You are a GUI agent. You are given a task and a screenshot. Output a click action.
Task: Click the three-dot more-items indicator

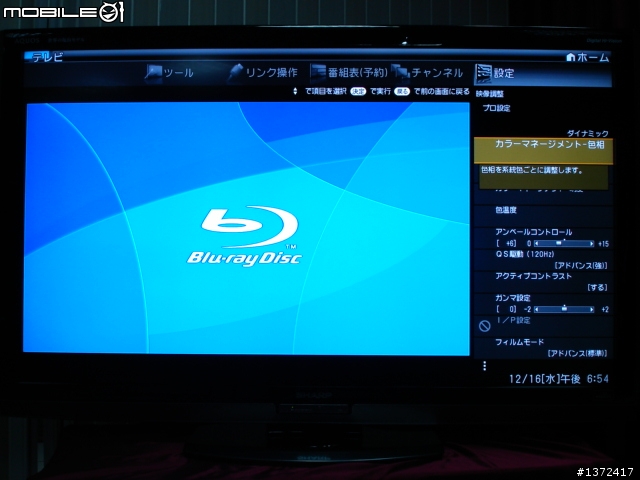click(484, 366)
